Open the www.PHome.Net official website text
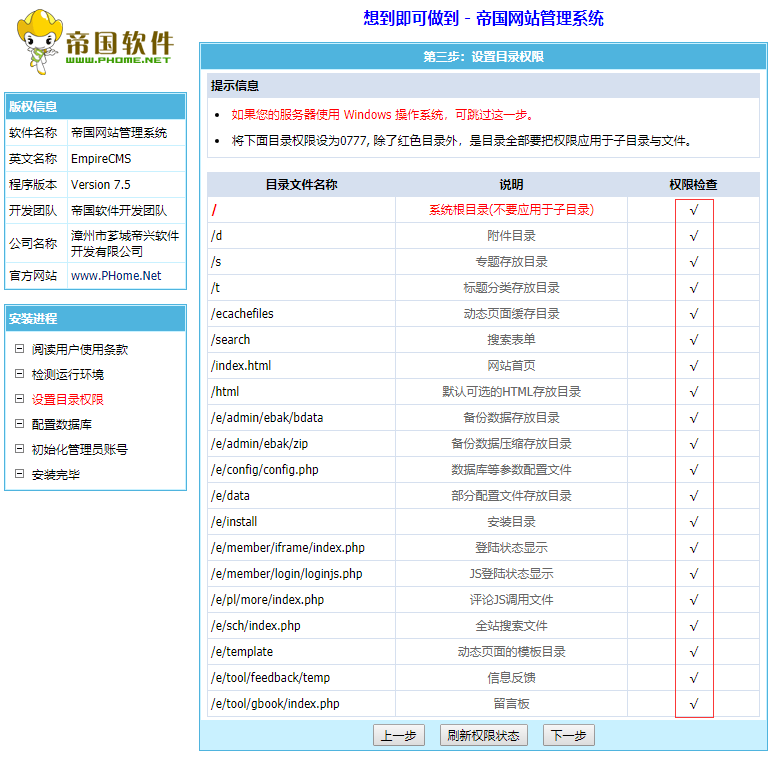 tap(115, 276)
